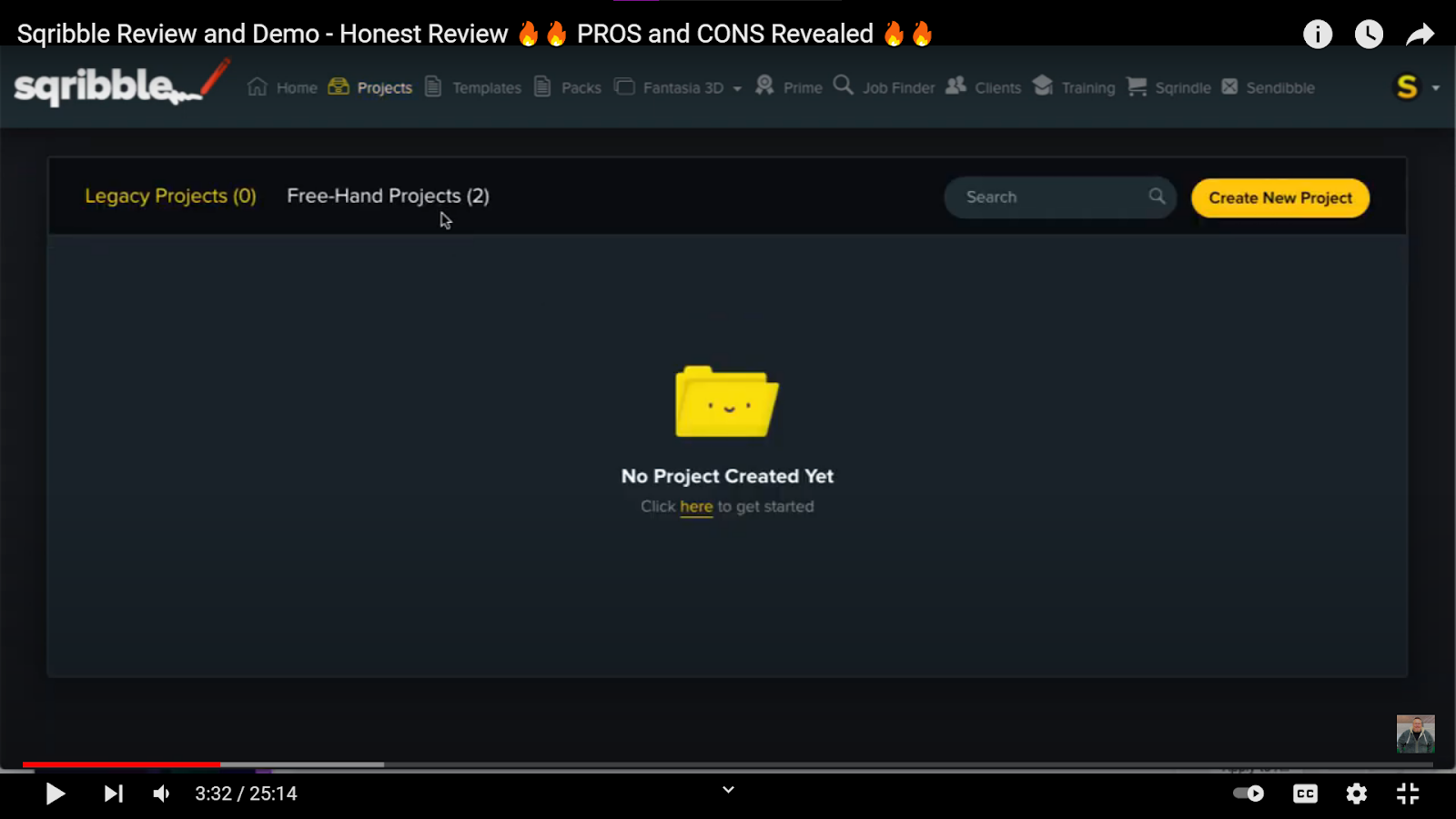The width and height of the screenshot is (1456, 819).
Task: Click the Sqrindle shopping cart icon
Action: click(1137, 86)
